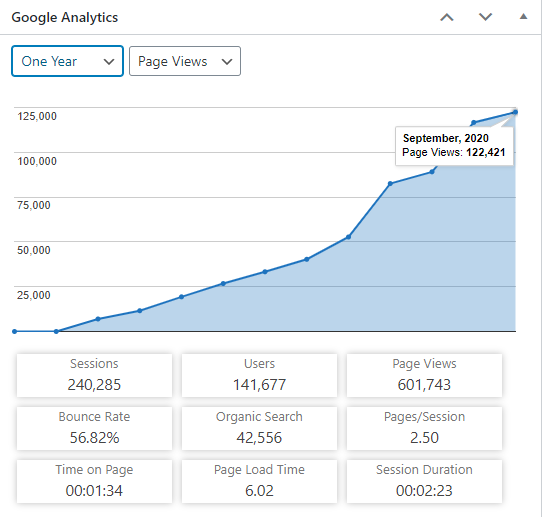
Task: Click the 50,000 axis label
Action: click(34, 250)
